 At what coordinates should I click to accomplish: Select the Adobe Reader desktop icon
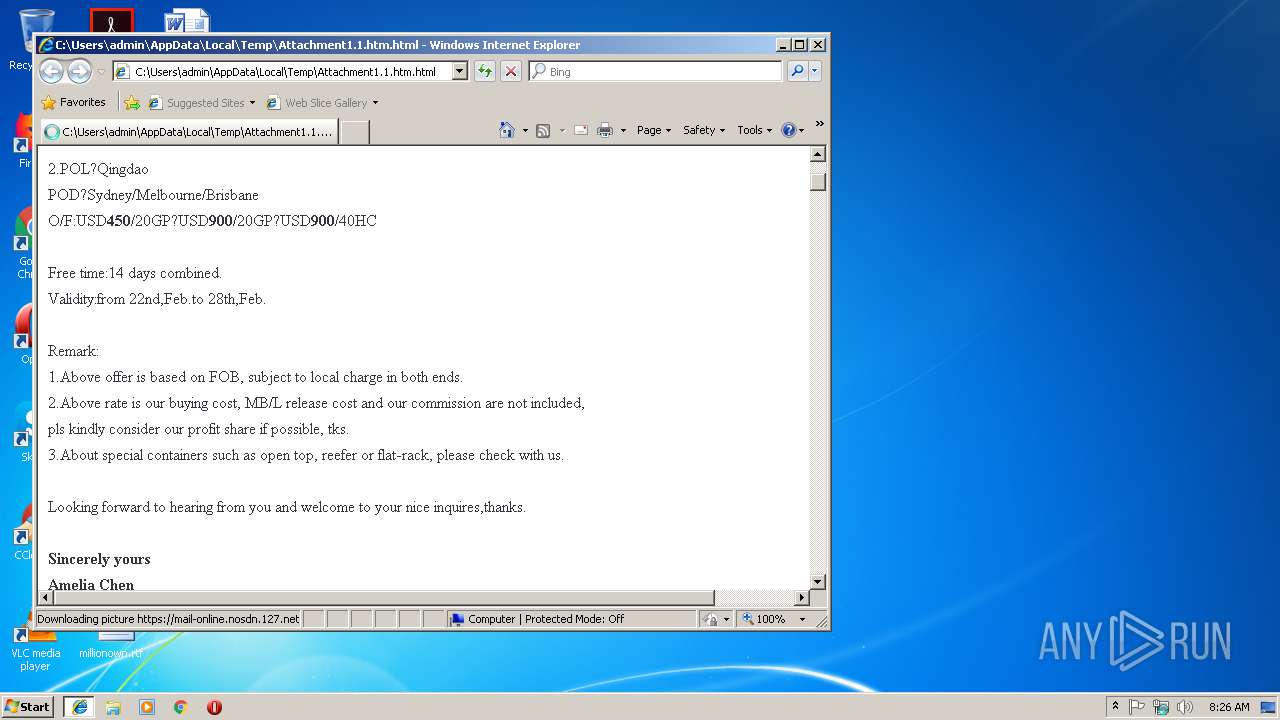point(112,21)
